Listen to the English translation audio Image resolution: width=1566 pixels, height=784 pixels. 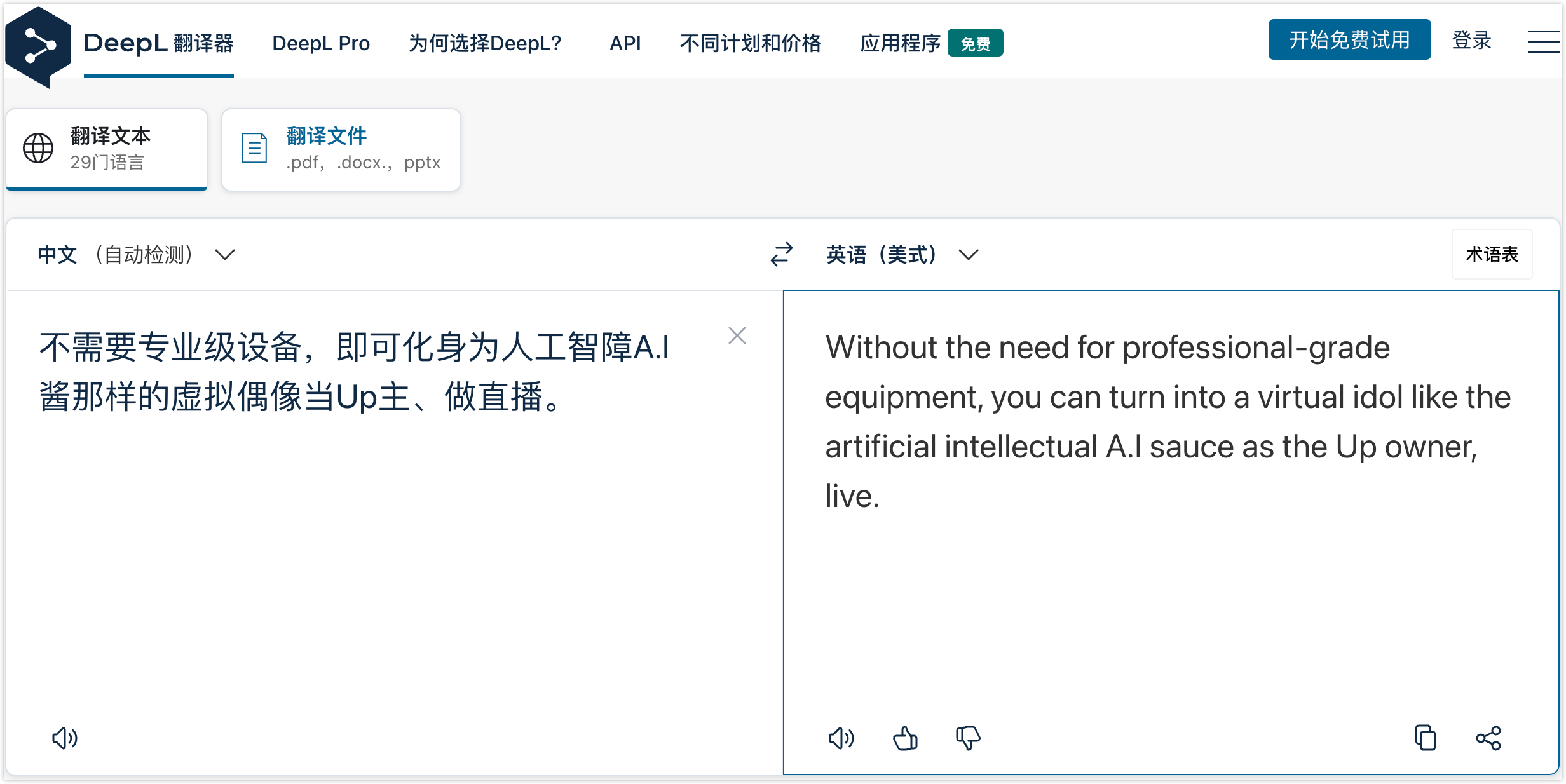pyautogui.click(x=841, y=738)
